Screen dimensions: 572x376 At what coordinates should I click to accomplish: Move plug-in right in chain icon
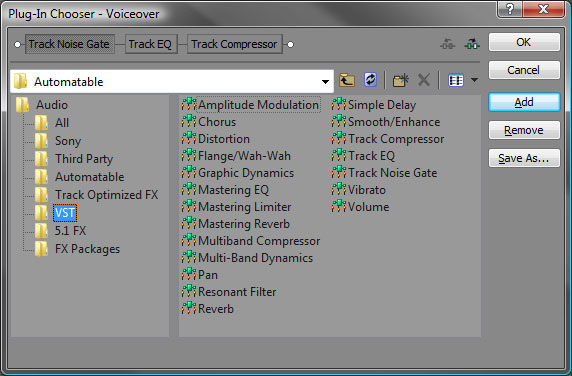click(x=472, y=44)
